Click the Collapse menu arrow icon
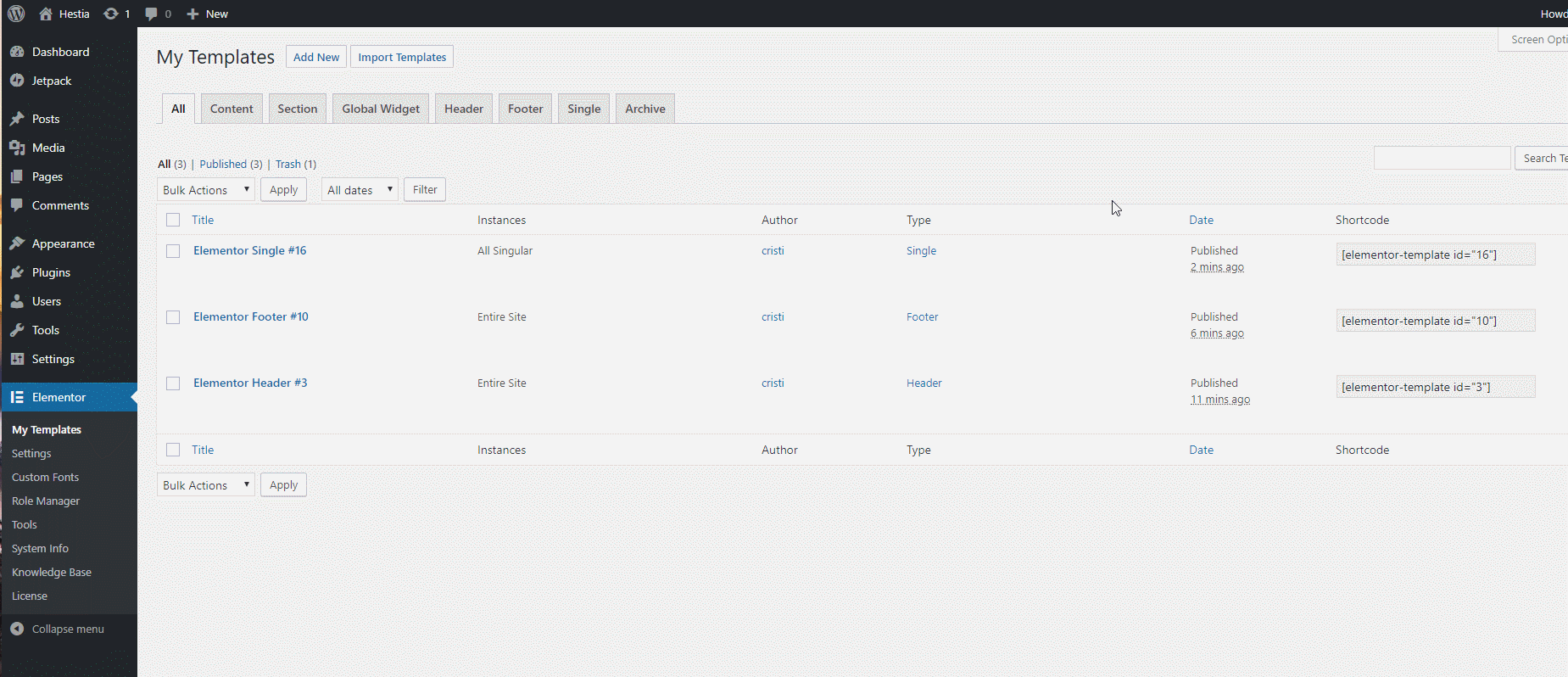The image size is (1568, 677). (17, 629)
